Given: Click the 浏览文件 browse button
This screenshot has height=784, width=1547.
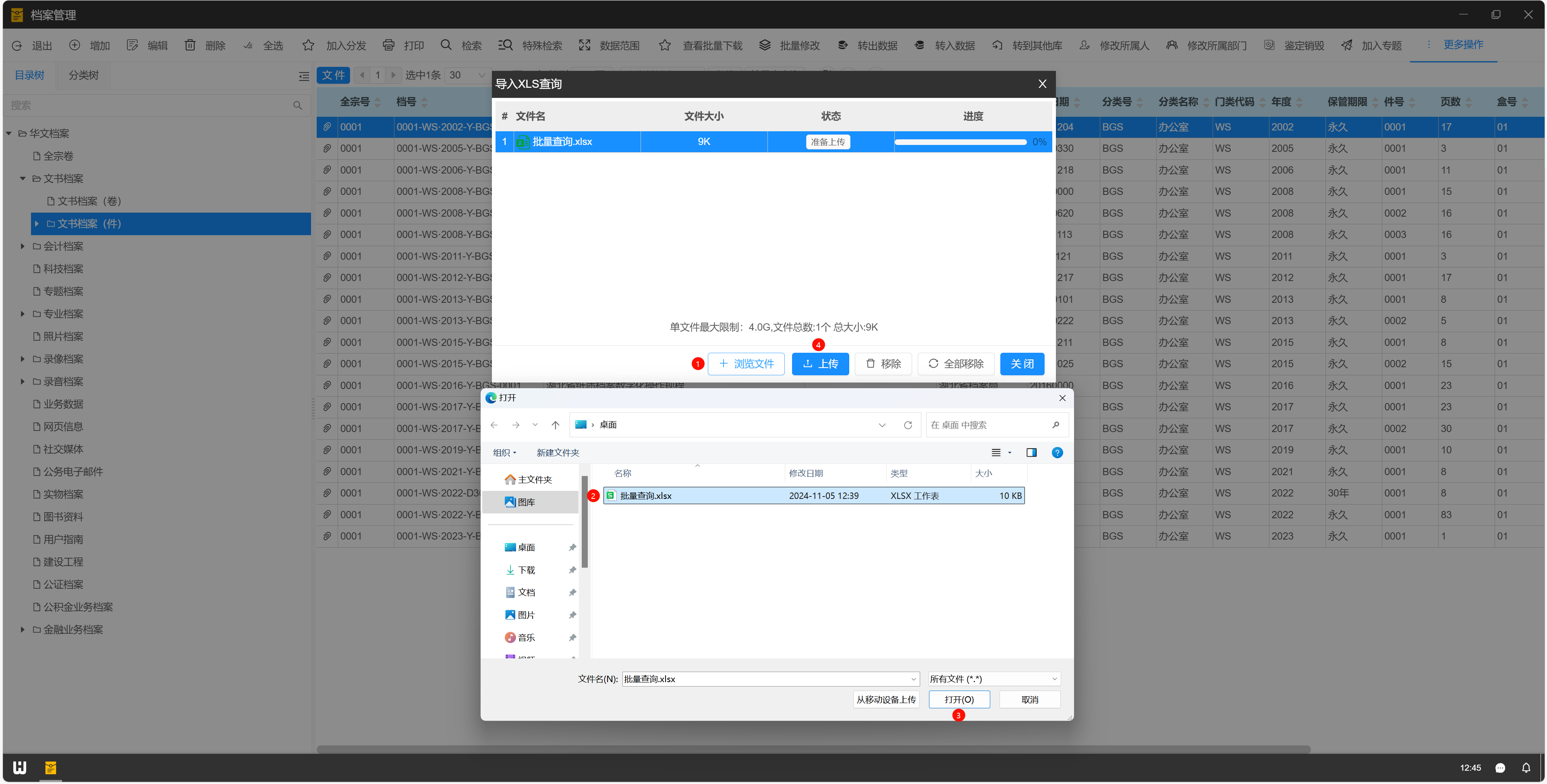Looking at the screenshot, I should (x=746, y=364).
